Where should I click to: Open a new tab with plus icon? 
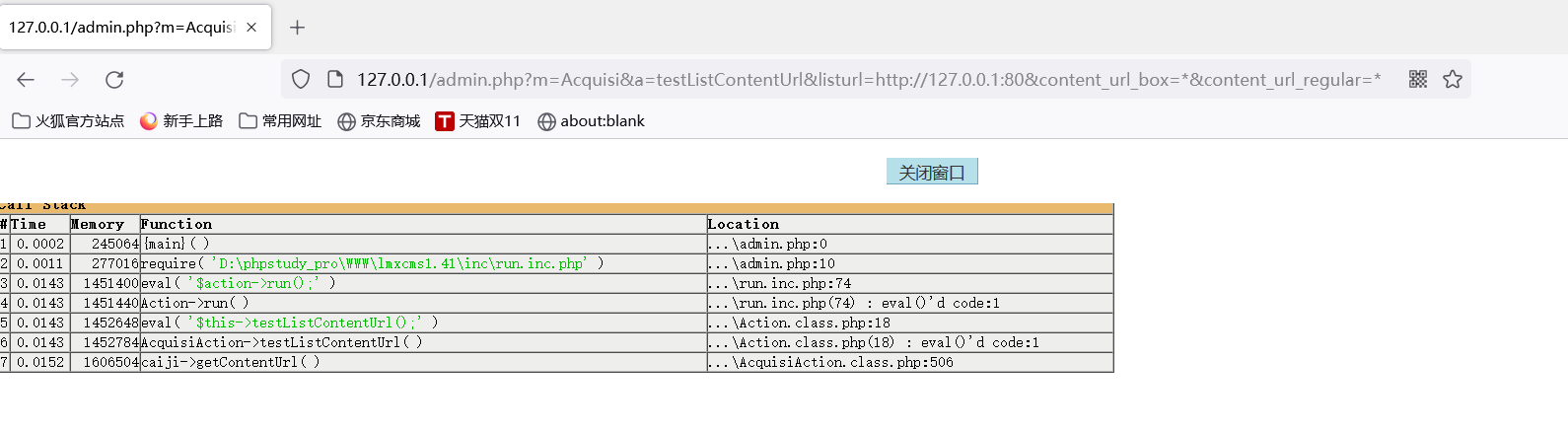pyautogui.click(x=297, y=27)
